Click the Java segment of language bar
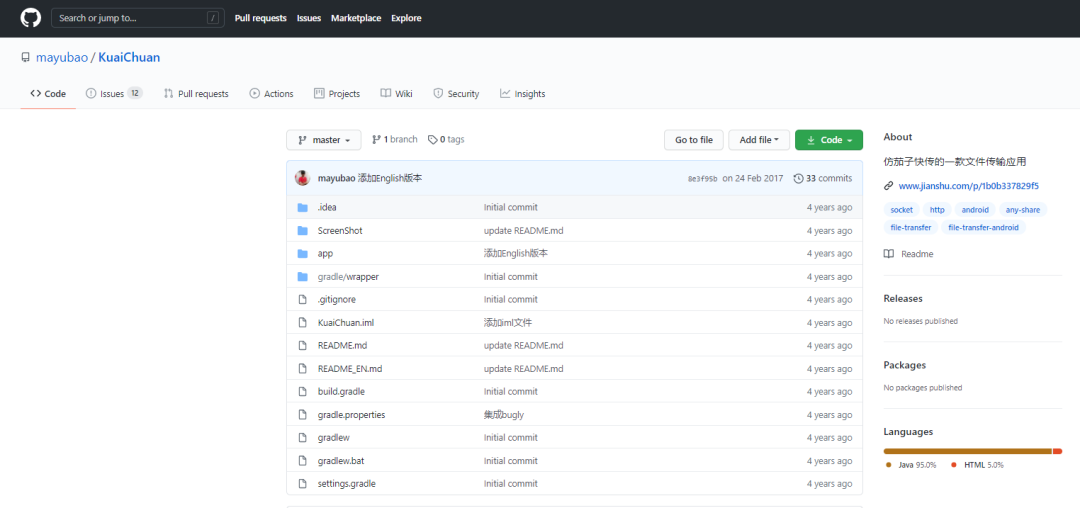 [x=967, y=452]
